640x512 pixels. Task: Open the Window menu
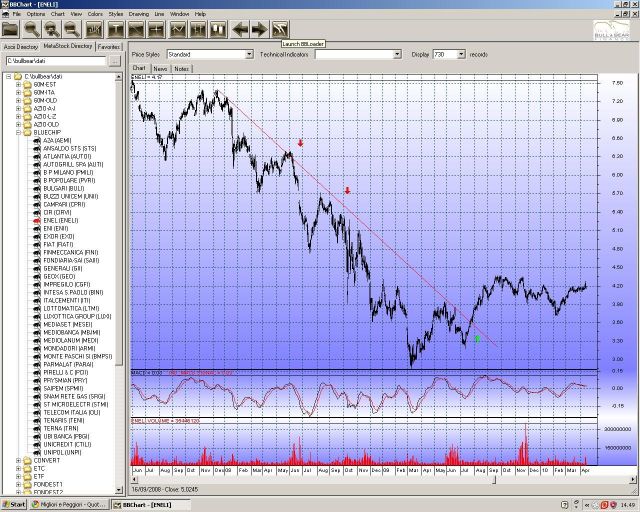180,14
